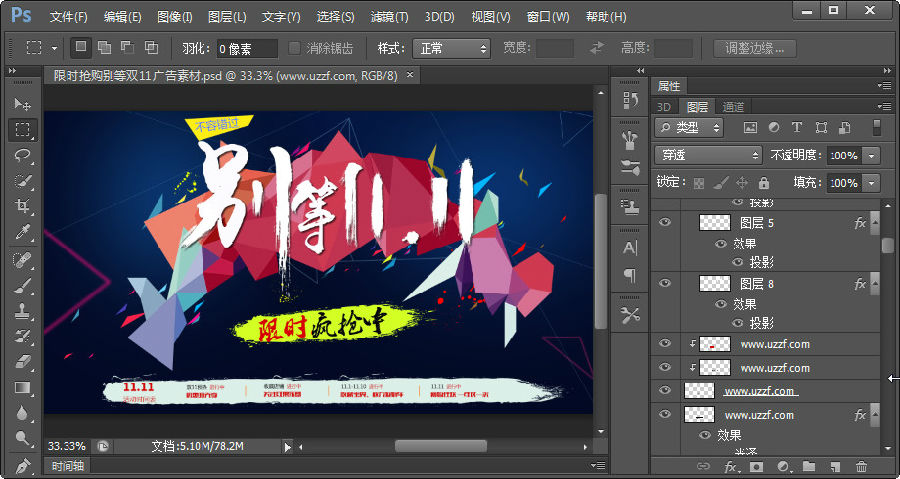Toggle visibility of 图层 8 layer
Viewport: 900px width, 479px height.
[x=665, y=283]
